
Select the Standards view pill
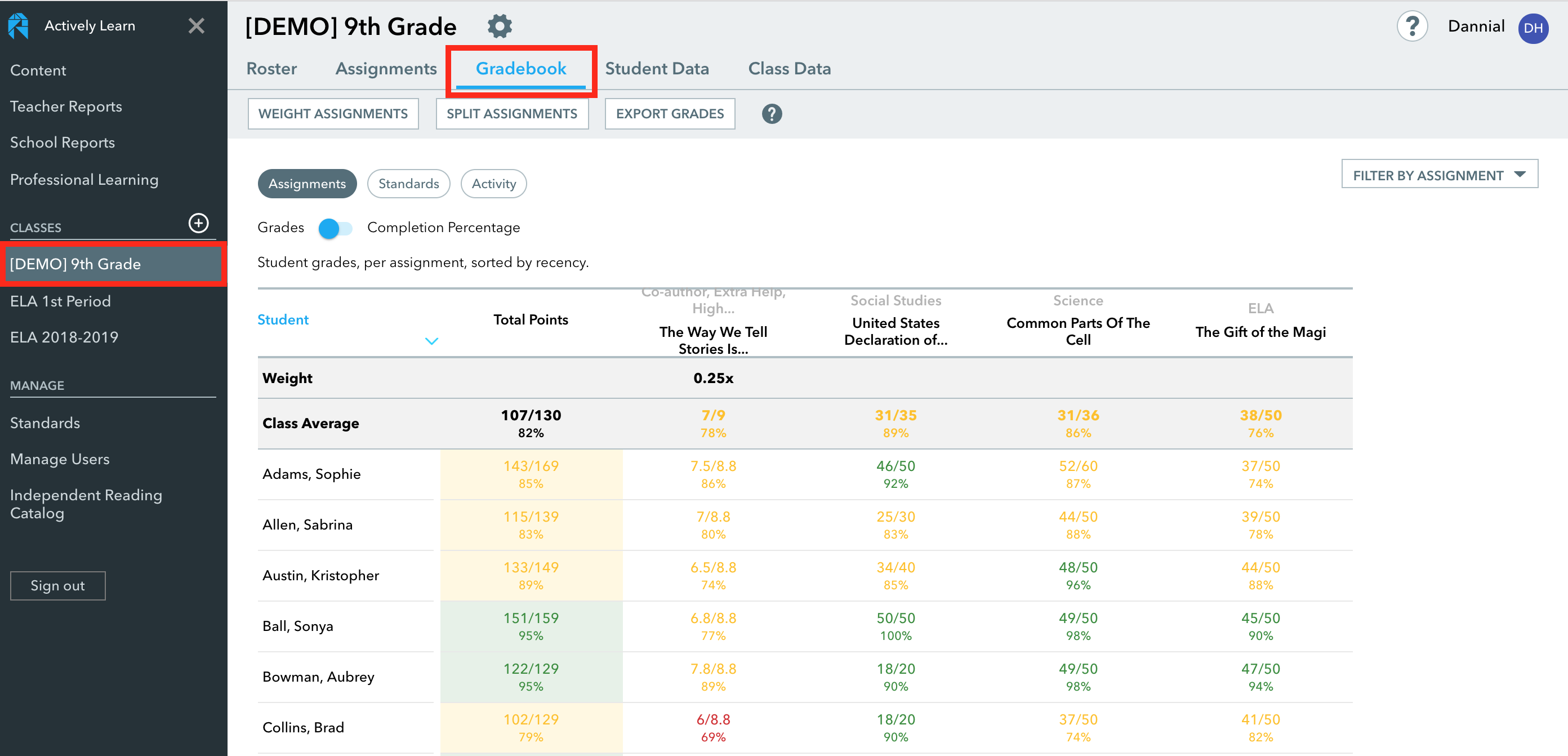408,183
